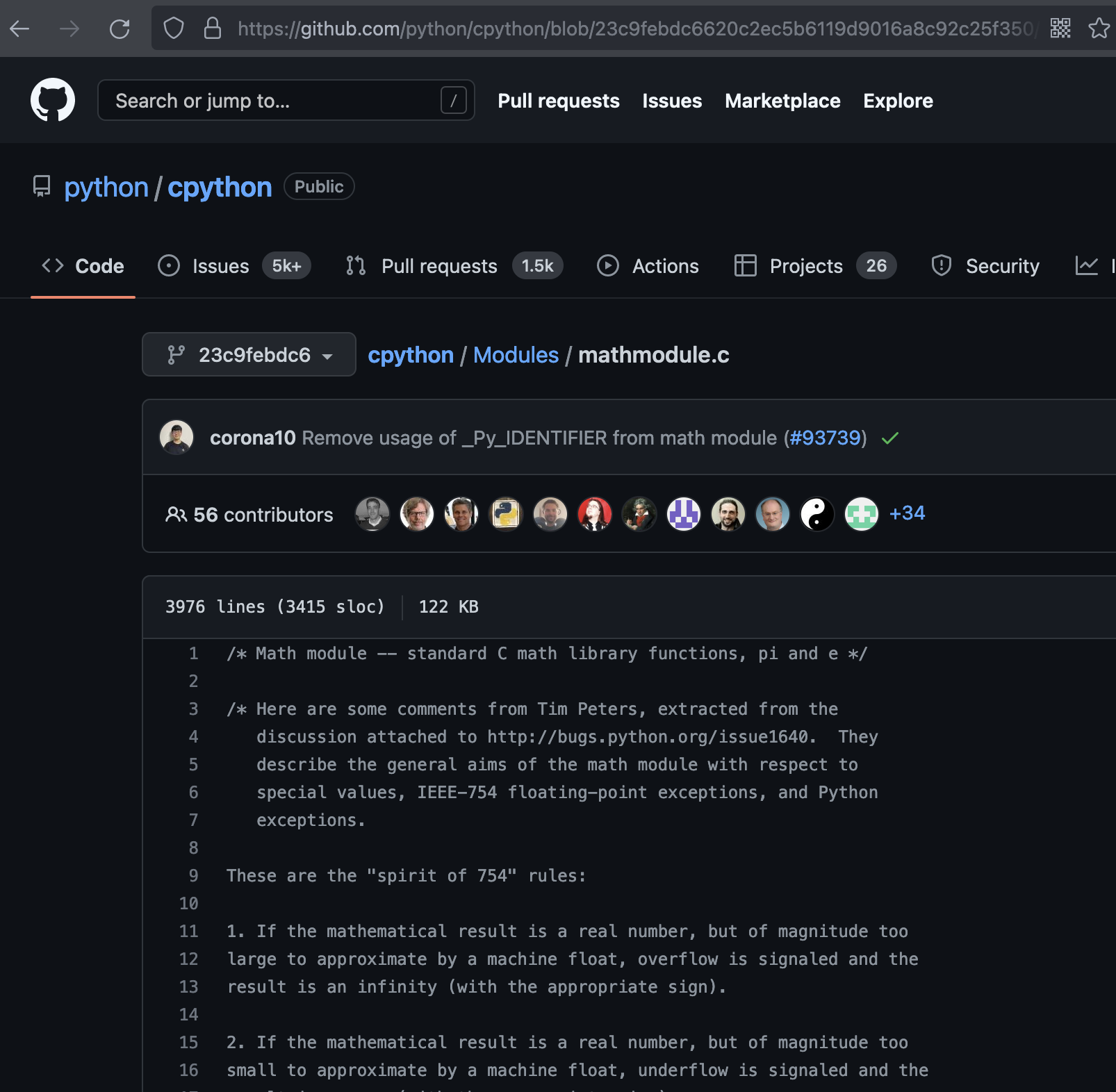Open pull request #93739 link
The image size is (1116, 1092).
click(x=826, y=438)
